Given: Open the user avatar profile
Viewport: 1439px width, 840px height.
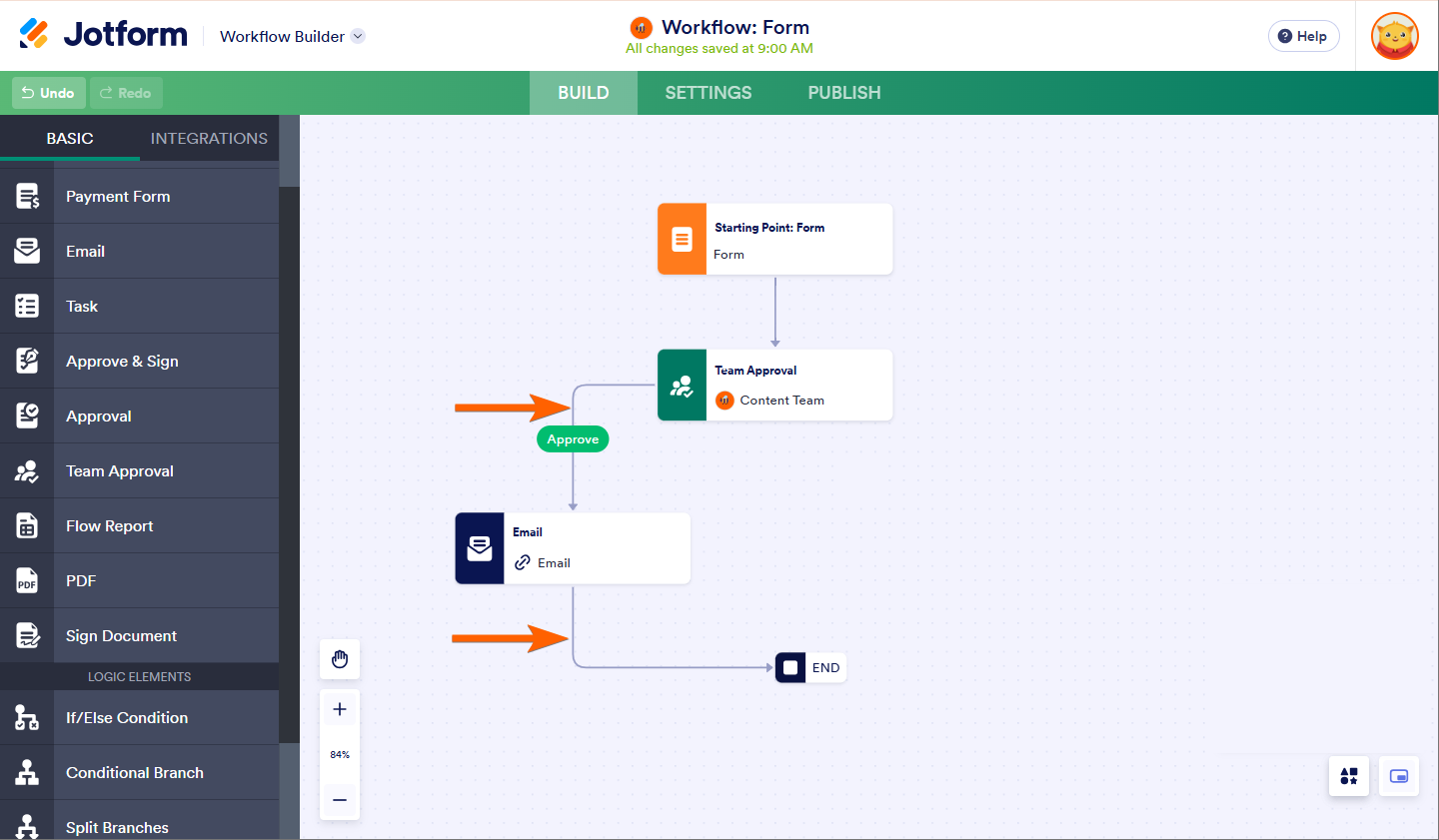Looking at the screenshot, I should [x=1395, y=36].
